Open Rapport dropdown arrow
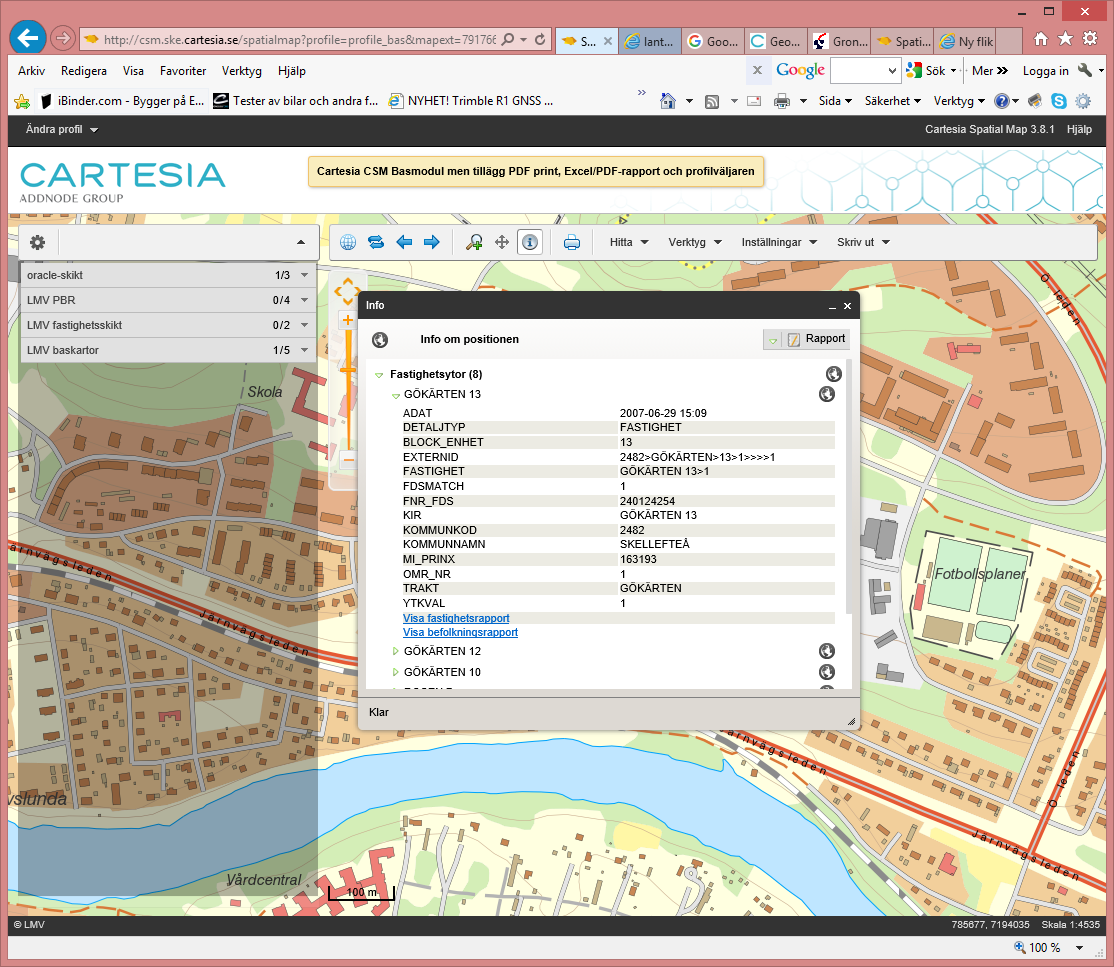The image size is (1114, 967). pyautogui.click(x=773, y=340)
